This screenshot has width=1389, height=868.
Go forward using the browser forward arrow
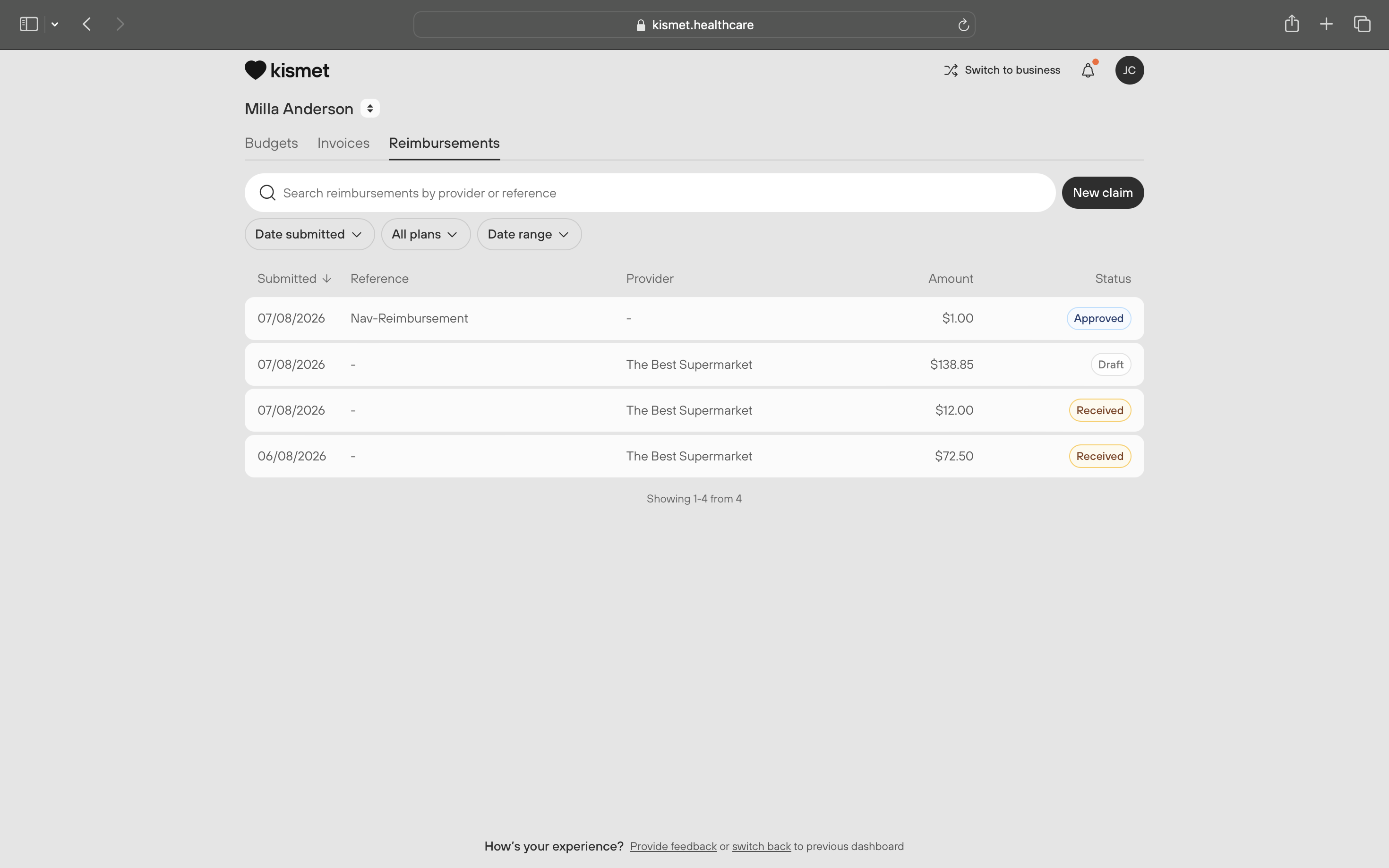[x=120, y=24]
